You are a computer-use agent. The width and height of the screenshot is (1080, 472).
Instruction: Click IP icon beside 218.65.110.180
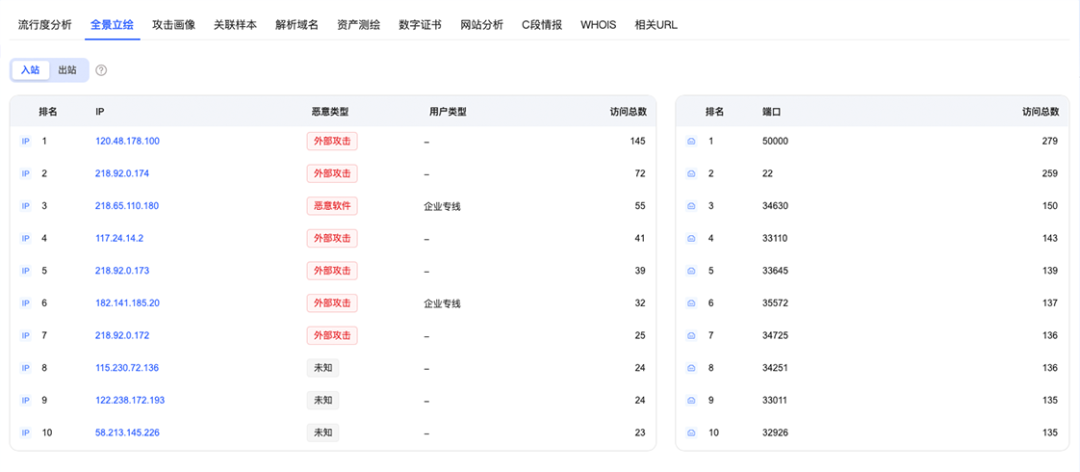(x=25, y=206)
